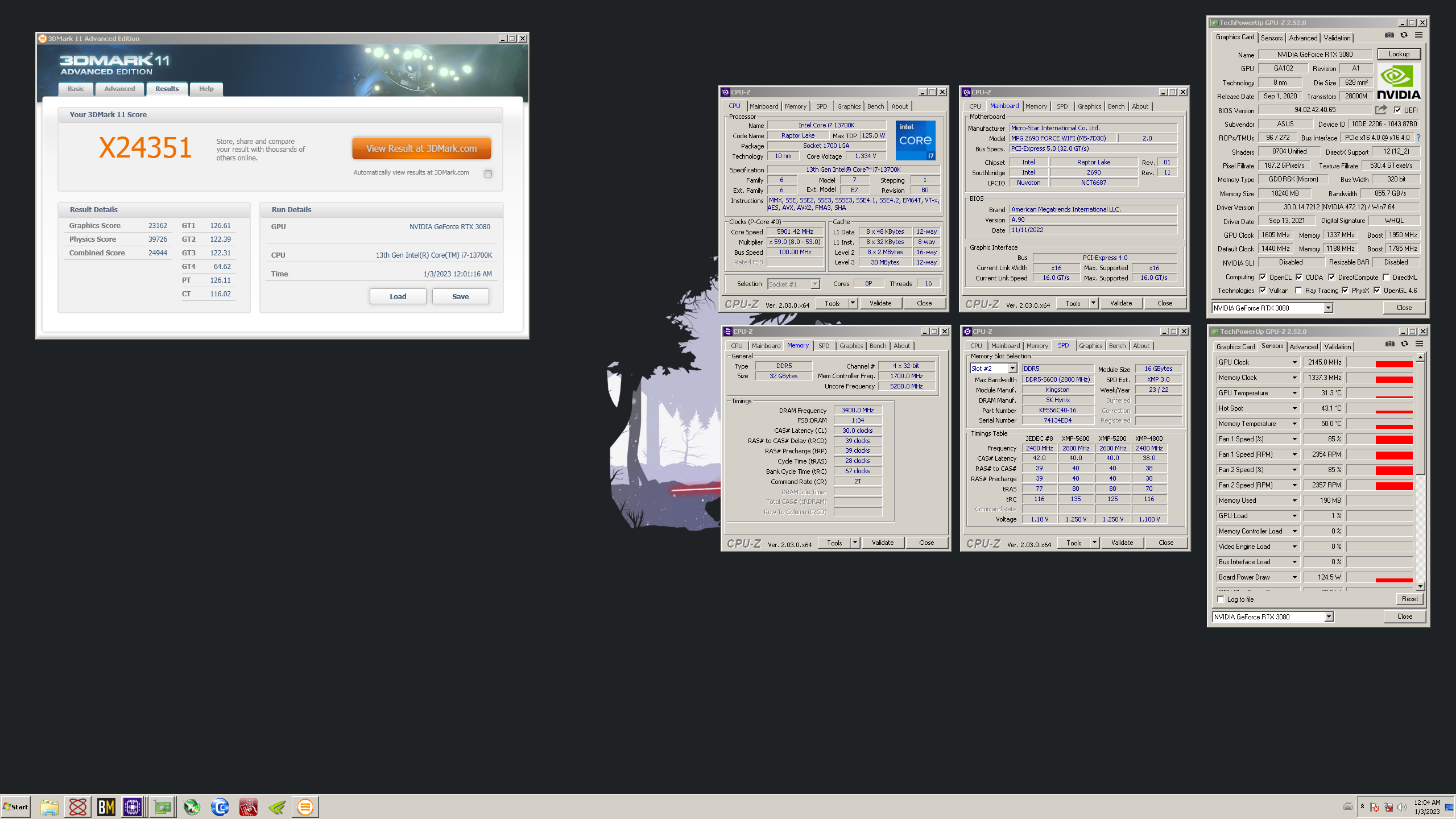Click refresh icon in GPU-Z Sensors window
The height and width of the screenshot is (819, 1456).
point(1404,344)
